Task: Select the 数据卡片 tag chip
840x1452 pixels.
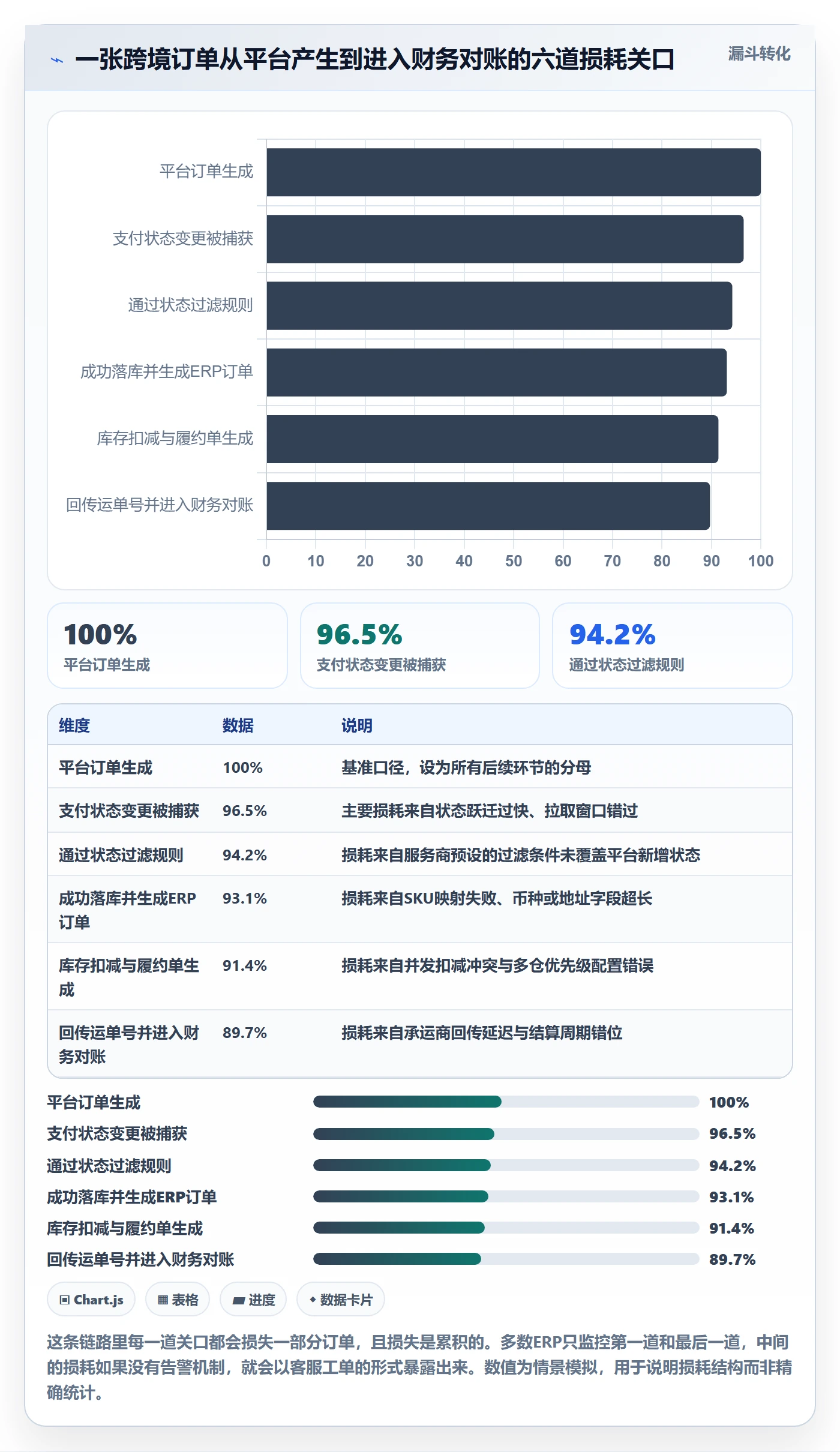Action: (341, 1300)
